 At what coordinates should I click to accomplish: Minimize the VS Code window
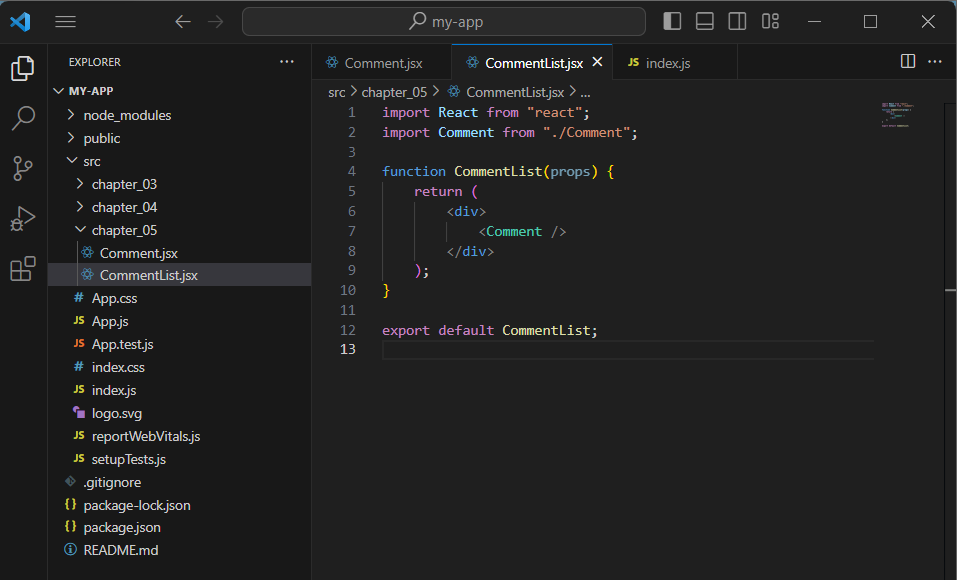coord(814,22)
